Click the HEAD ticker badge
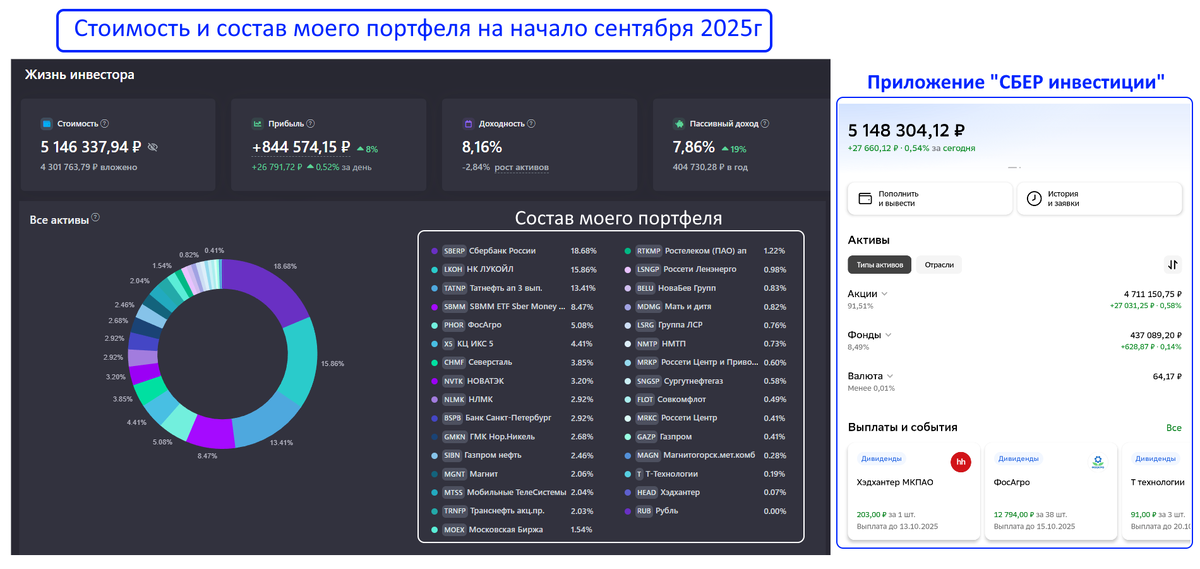This screenshot has width=1200, height=569. [x=647, y=493]
